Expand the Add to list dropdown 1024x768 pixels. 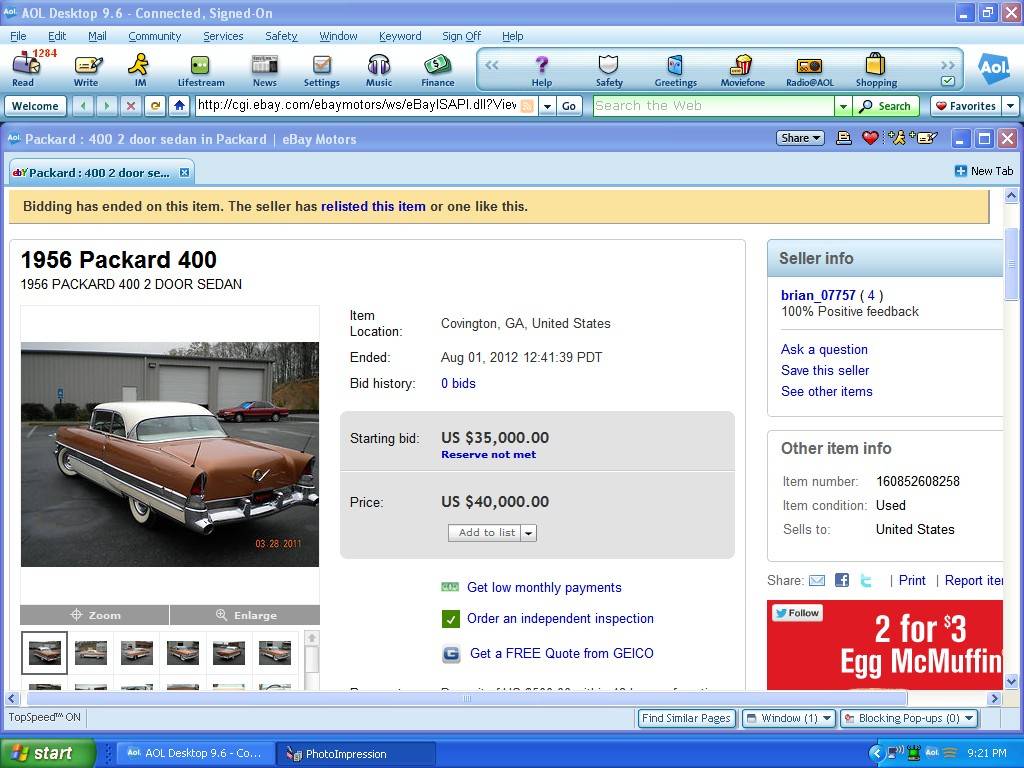(529, 533)
